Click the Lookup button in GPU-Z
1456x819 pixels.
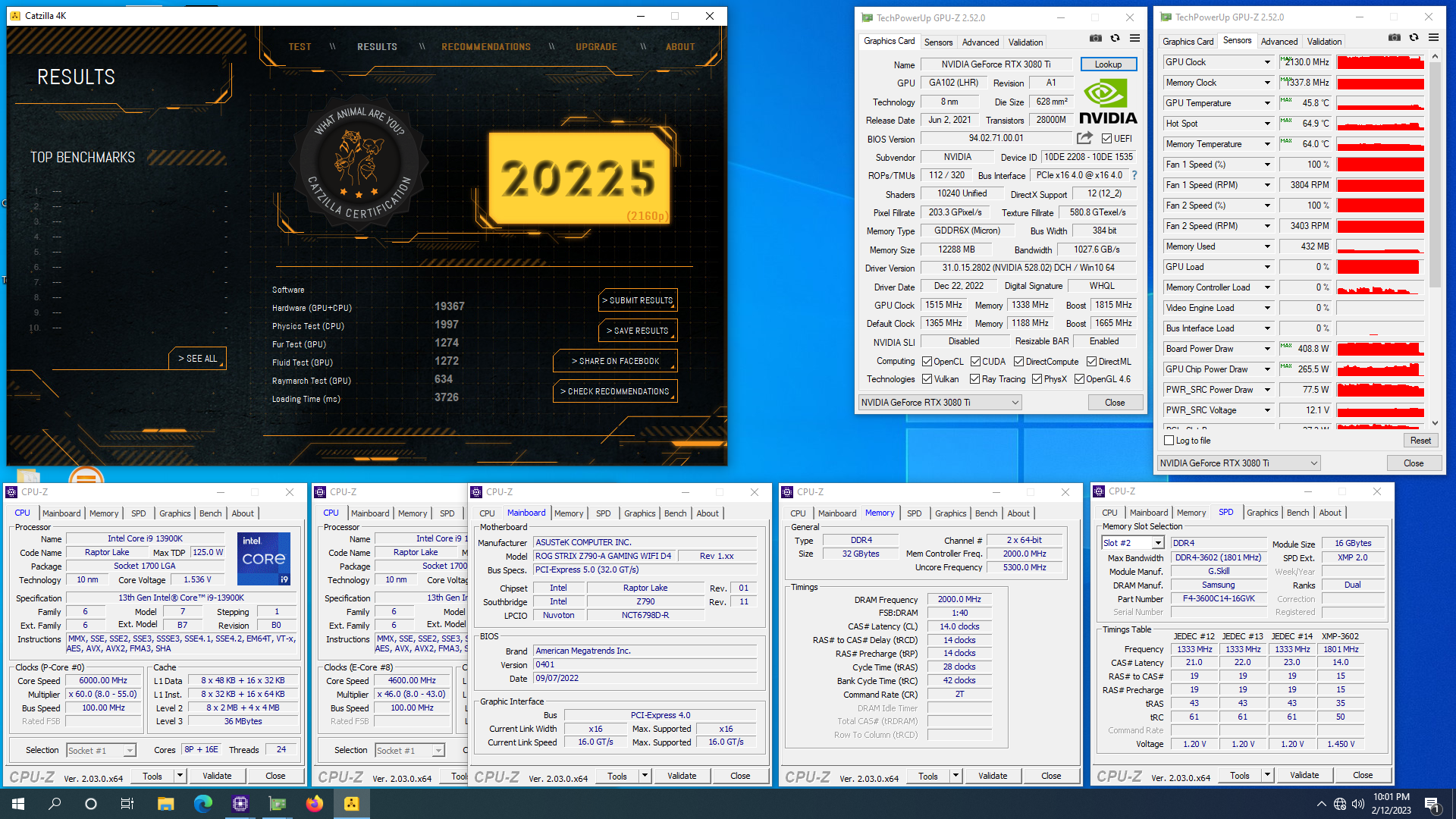tap(1108, 64)
